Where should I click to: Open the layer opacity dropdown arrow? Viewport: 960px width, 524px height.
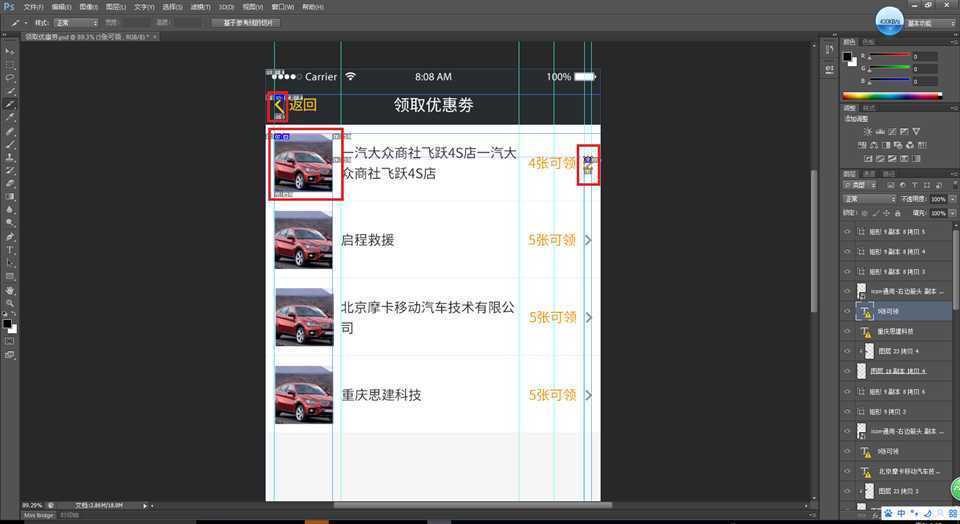click(x=952, y=199)
